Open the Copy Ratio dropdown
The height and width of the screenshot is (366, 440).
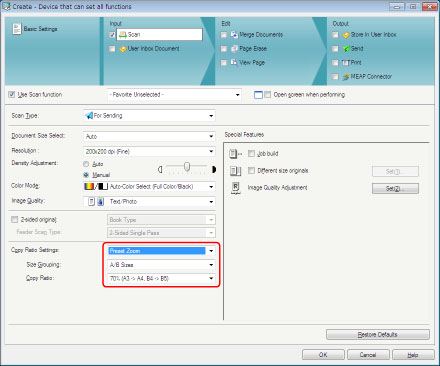tap(162, 278)
